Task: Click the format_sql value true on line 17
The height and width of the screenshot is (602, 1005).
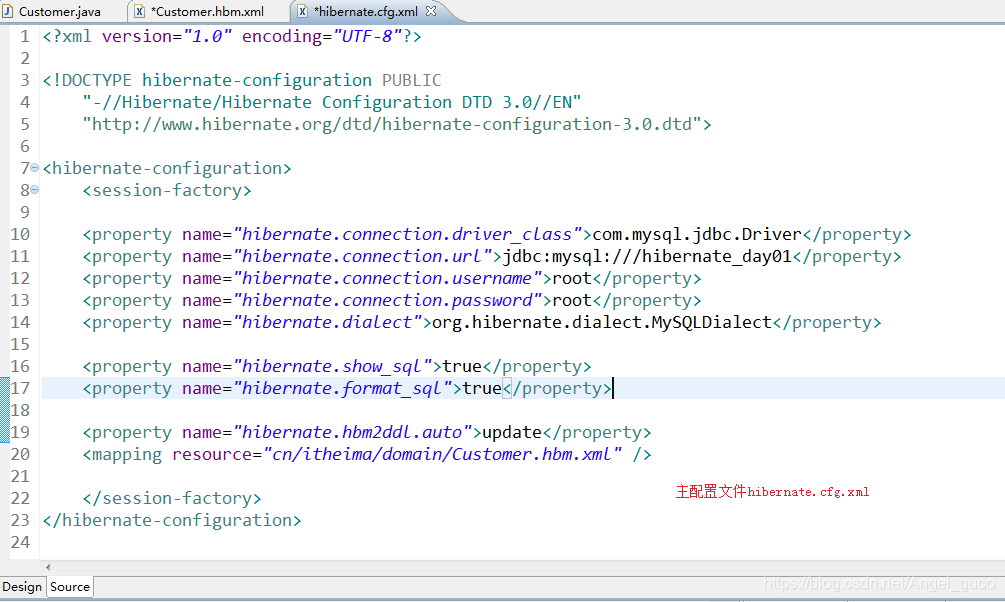Action: [x=482, y=389]
